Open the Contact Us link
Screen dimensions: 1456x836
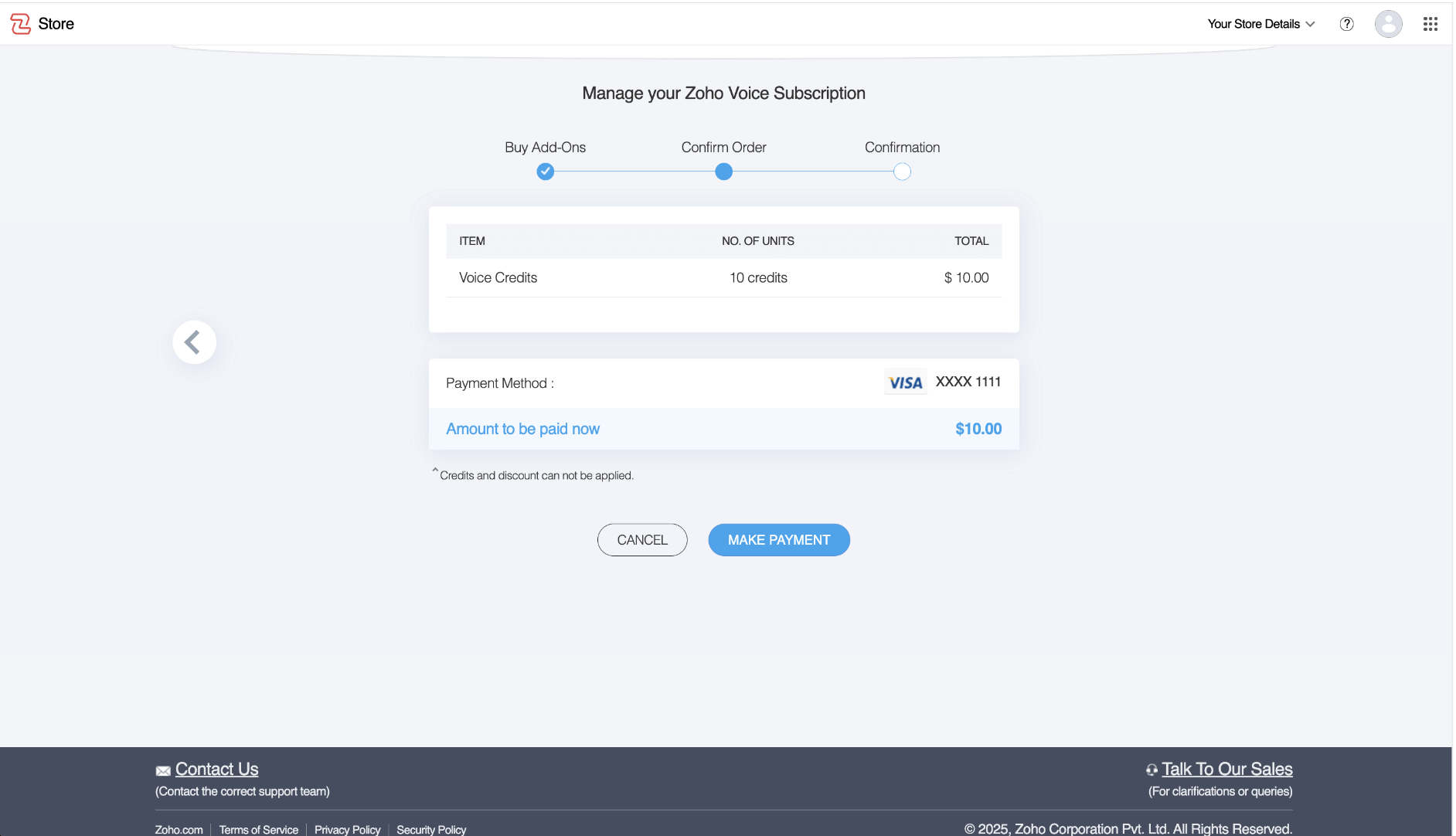point(217,770)
